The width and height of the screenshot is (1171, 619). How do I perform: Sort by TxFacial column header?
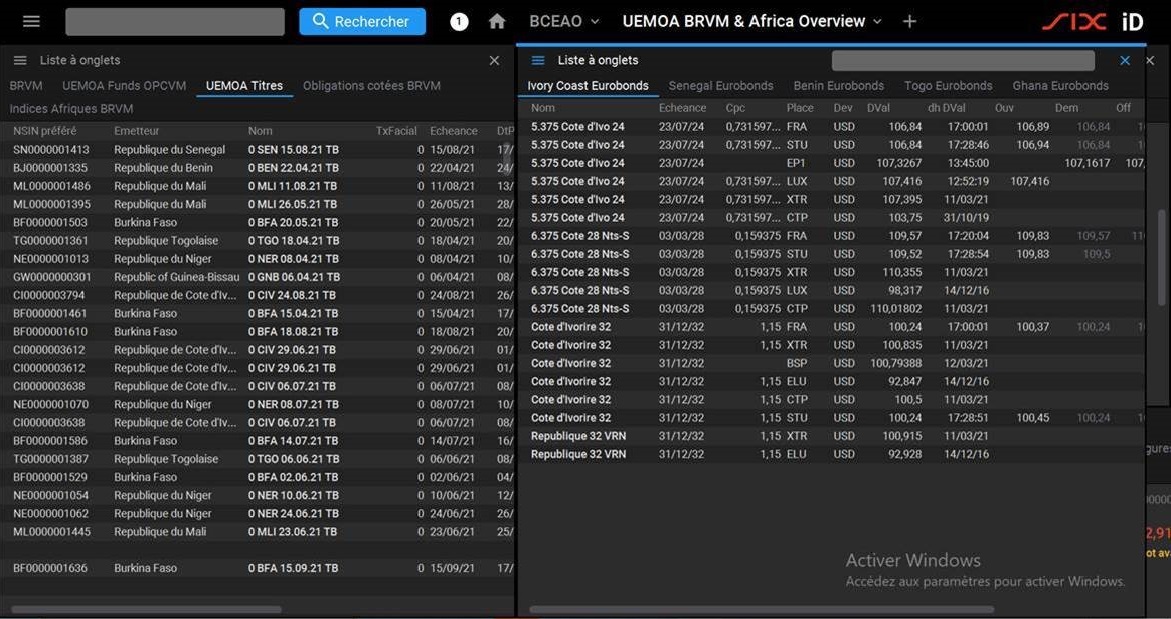[396, 131]
